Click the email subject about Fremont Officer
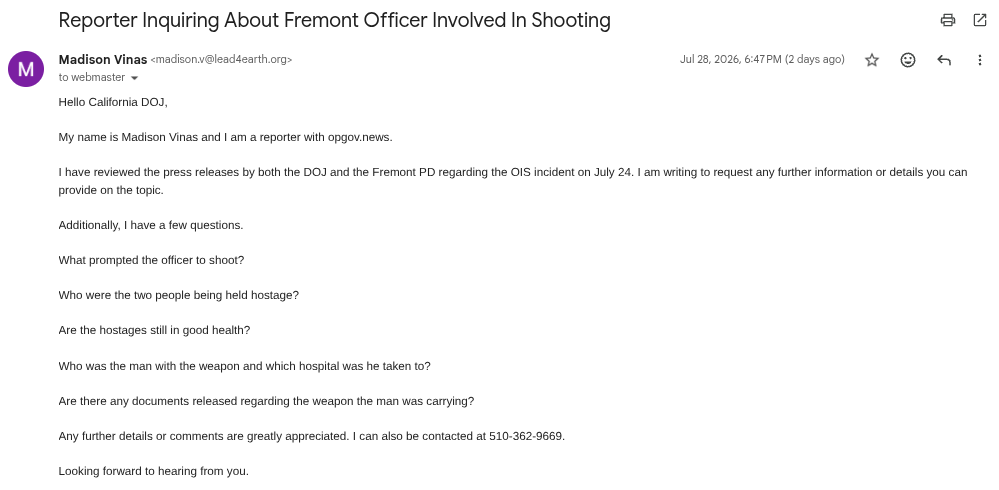 334,20
